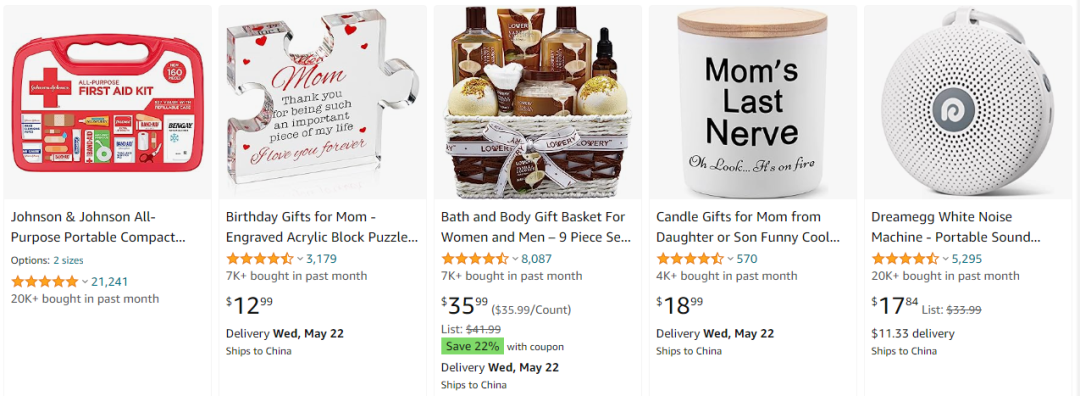The width and height of the screenshot is (1080, 396).
Task: Click the Save 22% coupon badge
Action: pyautogui.click(x=472, y=346)
